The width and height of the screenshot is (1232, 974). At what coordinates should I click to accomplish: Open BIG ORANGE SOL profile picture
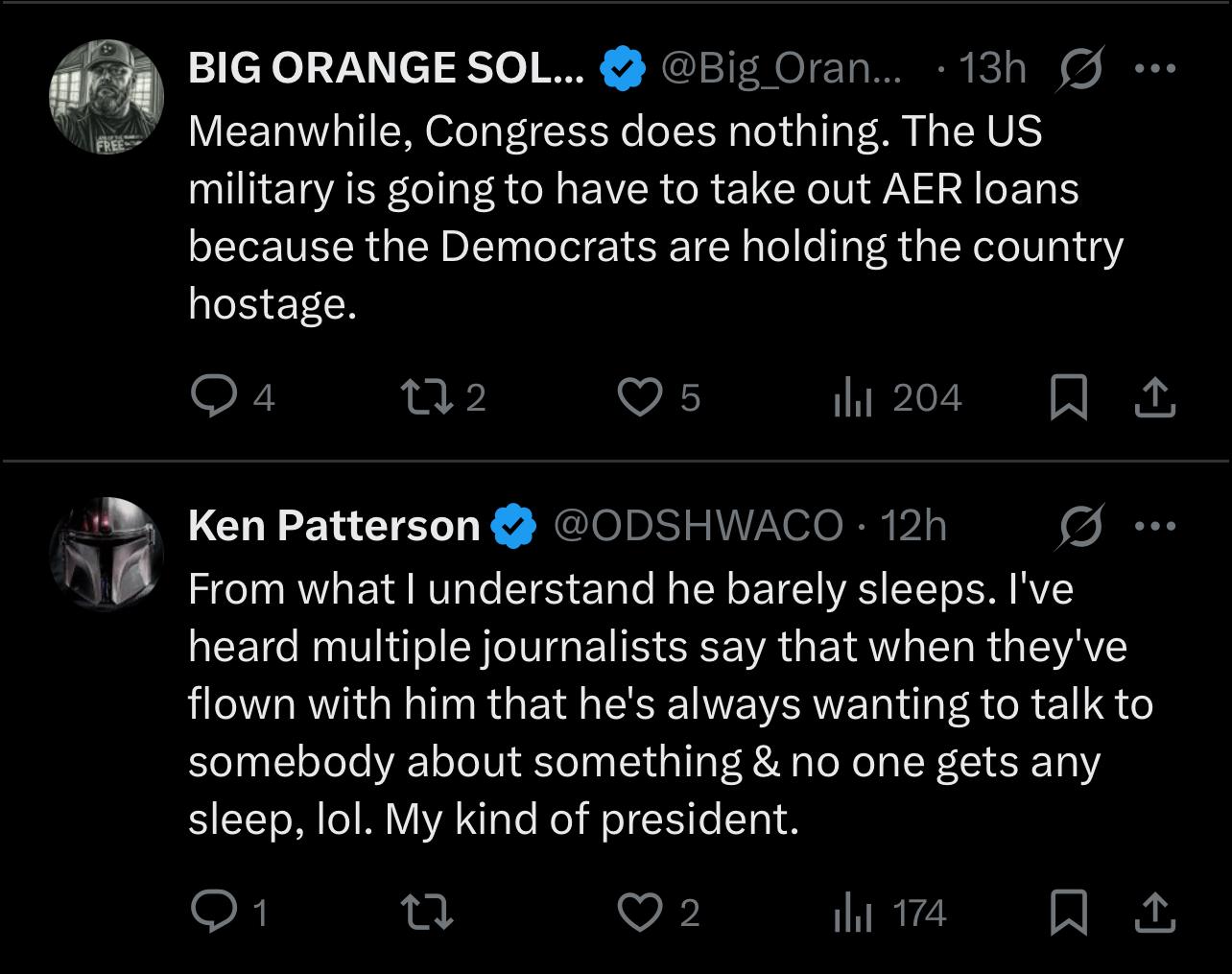click(107, 96)
